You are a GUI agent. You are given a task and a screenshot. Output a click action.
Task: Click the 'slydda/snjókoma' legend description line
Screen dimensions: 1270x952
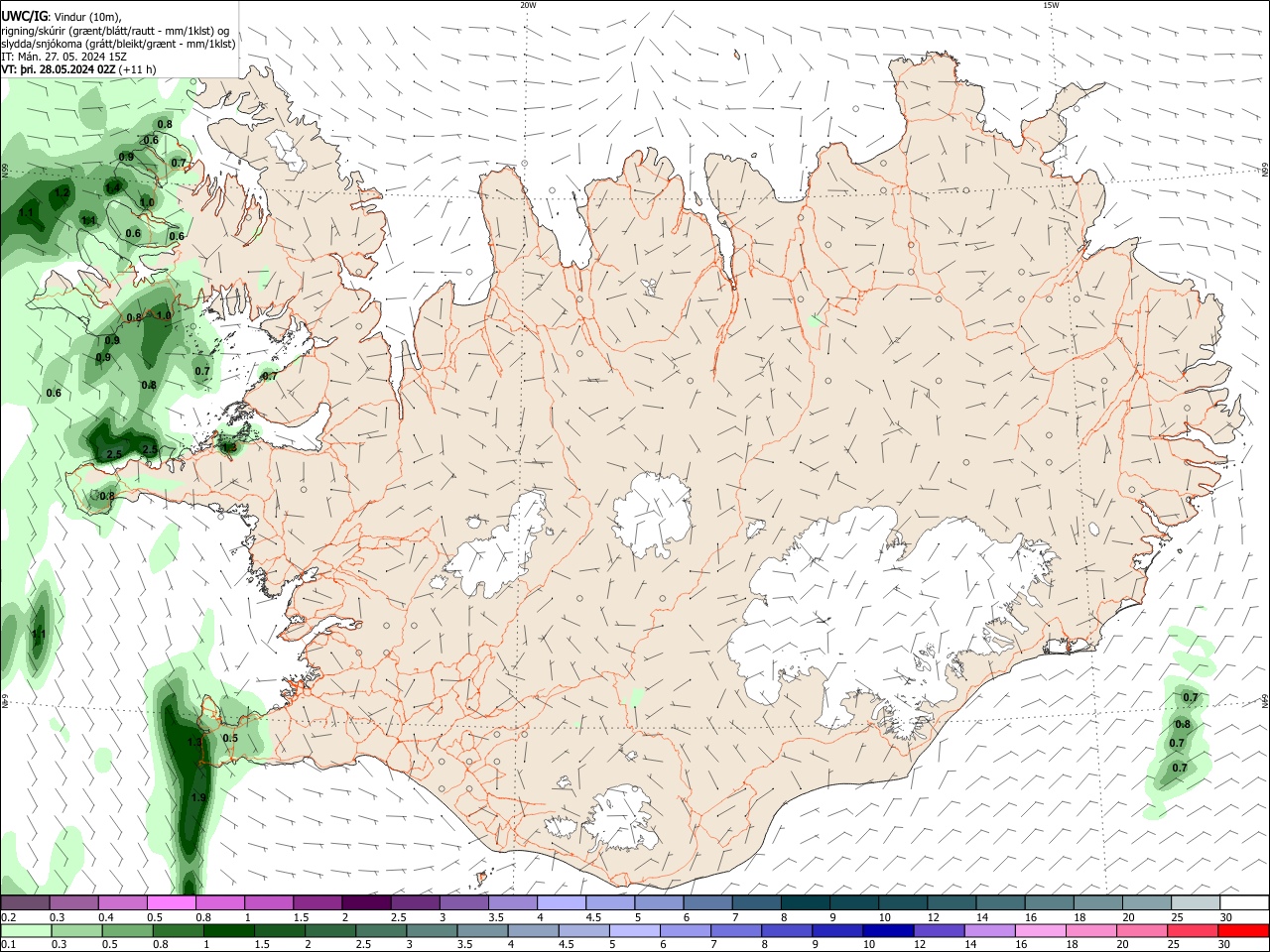coord(119,44)
